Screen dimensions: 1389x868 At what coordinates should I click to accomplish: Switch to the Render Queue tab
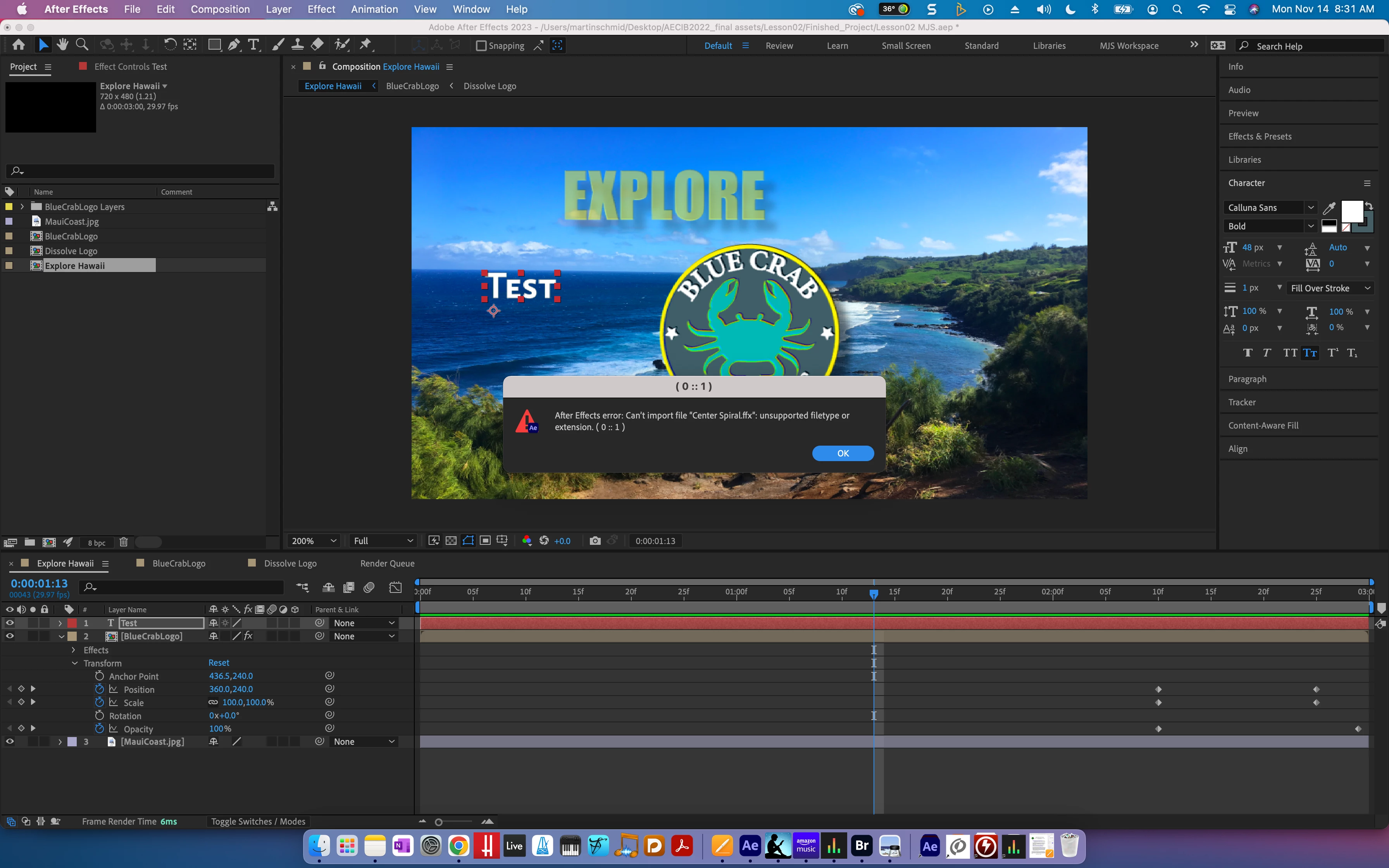pos(387,563)
